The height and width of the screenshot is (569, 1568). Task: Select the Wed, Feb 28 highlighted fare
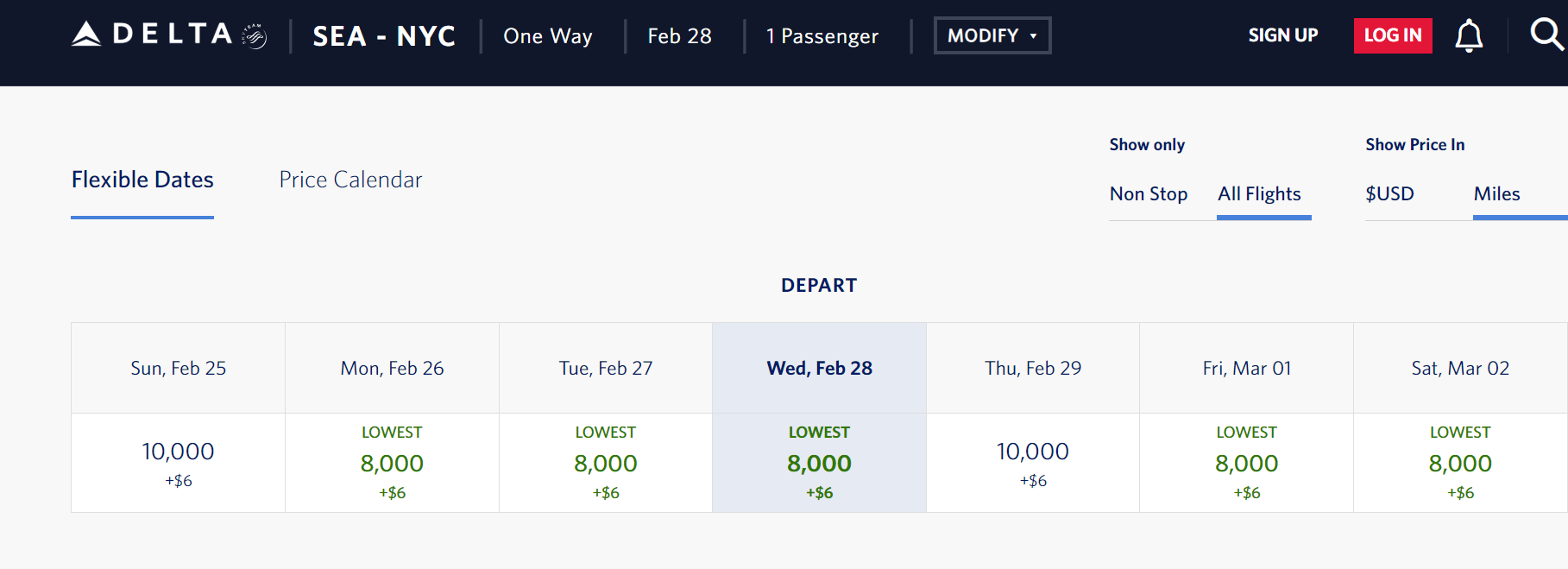click(x=819, y=463)
